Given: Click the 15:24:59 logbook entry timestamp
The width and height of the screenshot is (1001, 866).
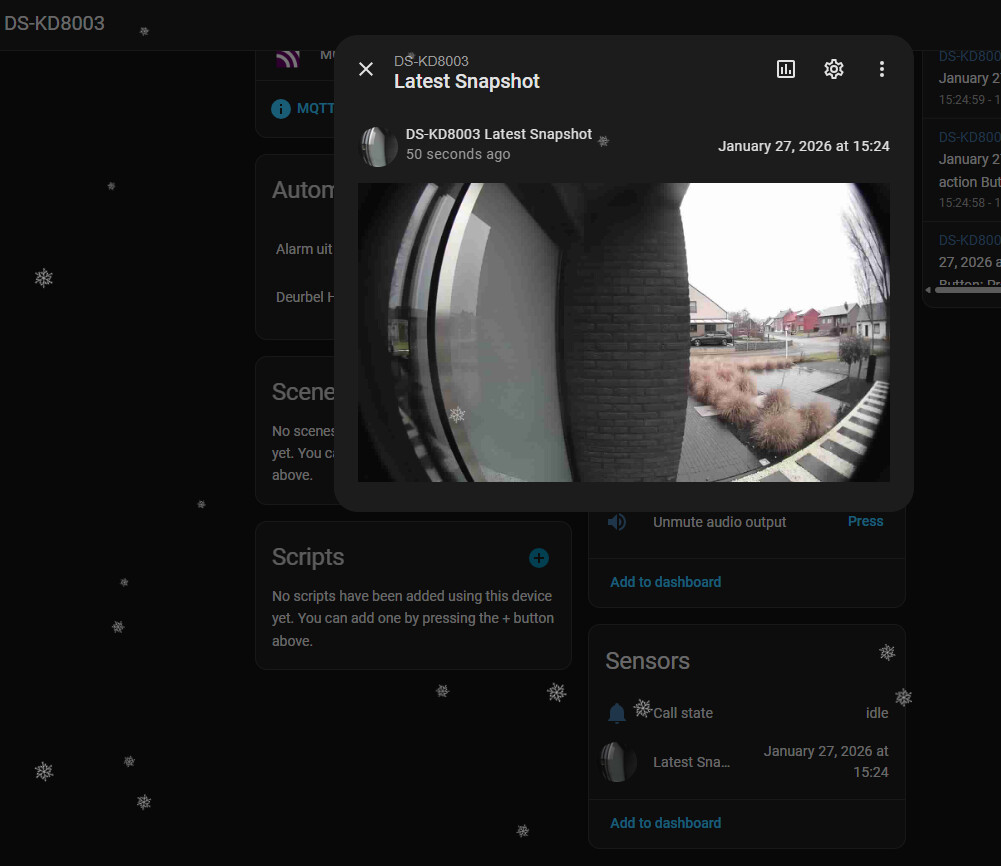Looking at the screenshot, I should click(x=969, y=100).
